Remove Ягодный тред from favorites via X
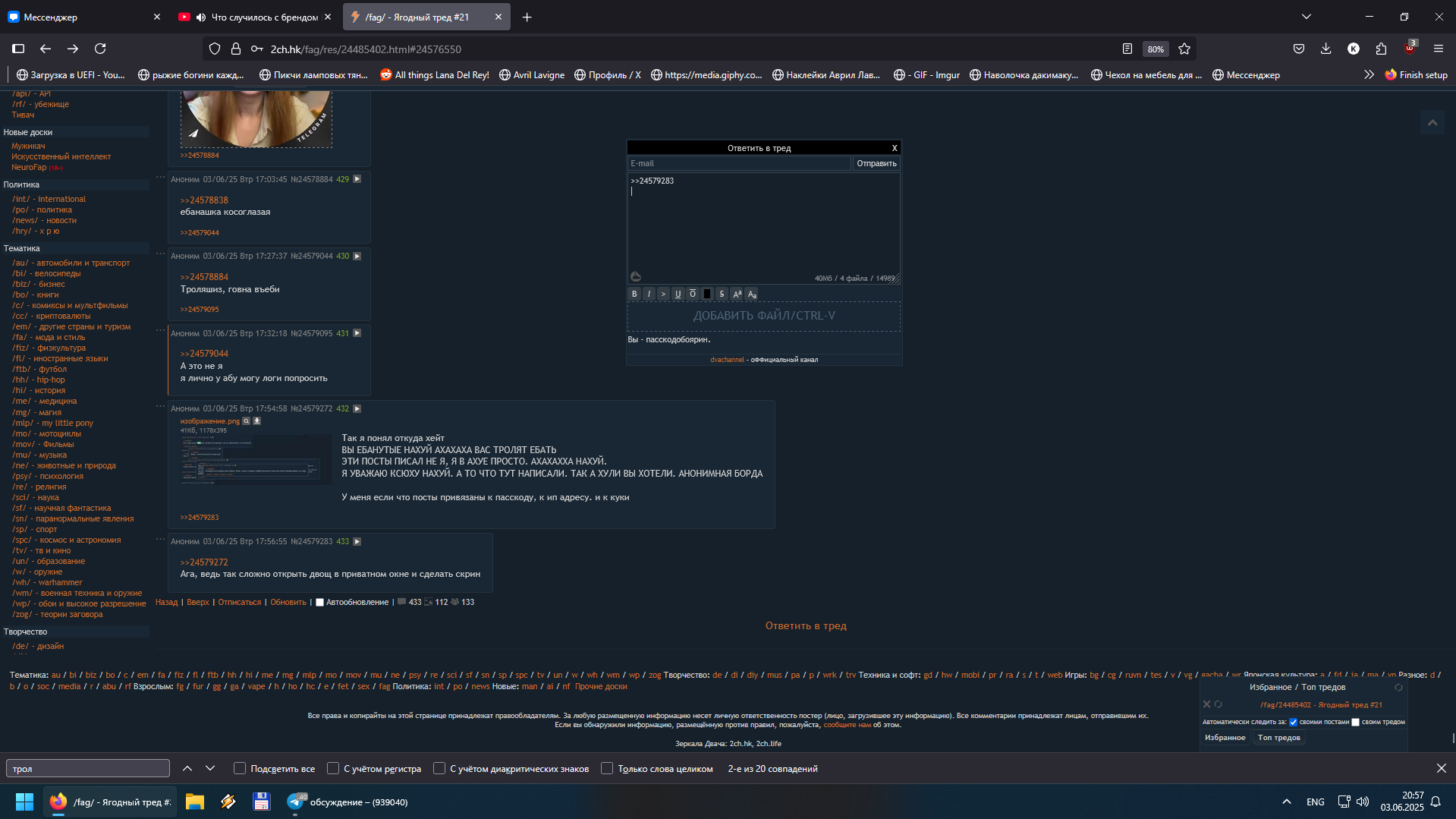 [1206, 704]
